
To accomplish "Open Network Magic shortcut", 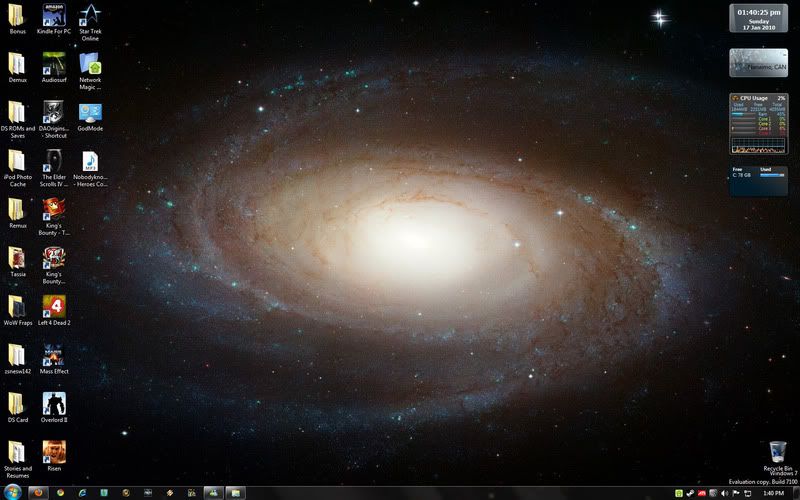I will [x=90, y=64].
